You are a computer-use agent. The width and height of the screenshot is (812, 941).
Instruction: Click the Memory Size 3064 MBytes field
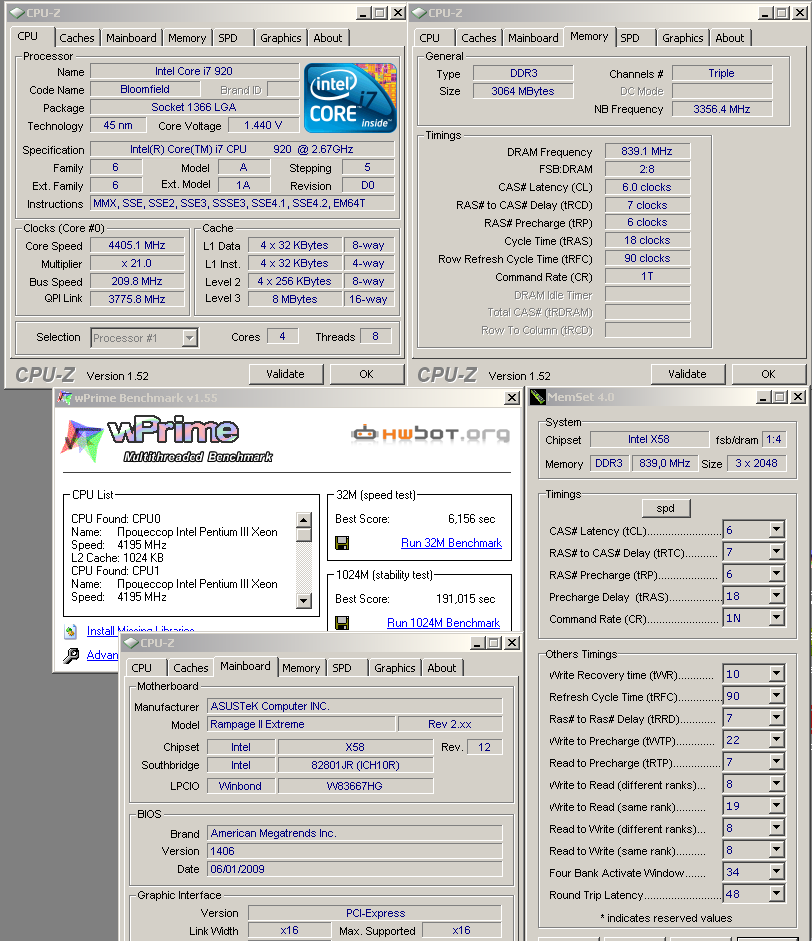point(523,91)
